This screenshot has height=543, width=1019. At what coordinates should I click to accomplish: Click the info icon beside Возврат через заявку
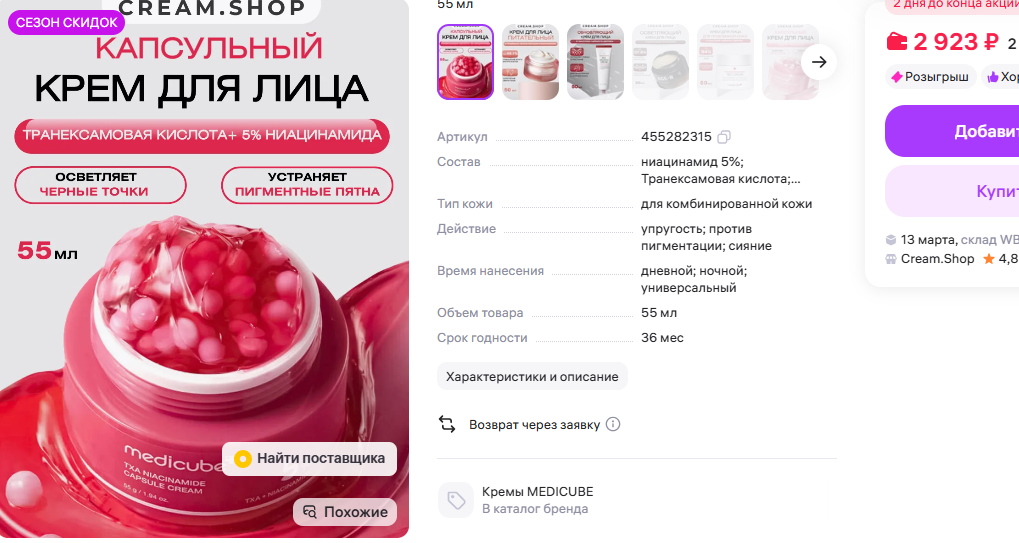pos(613,424)
